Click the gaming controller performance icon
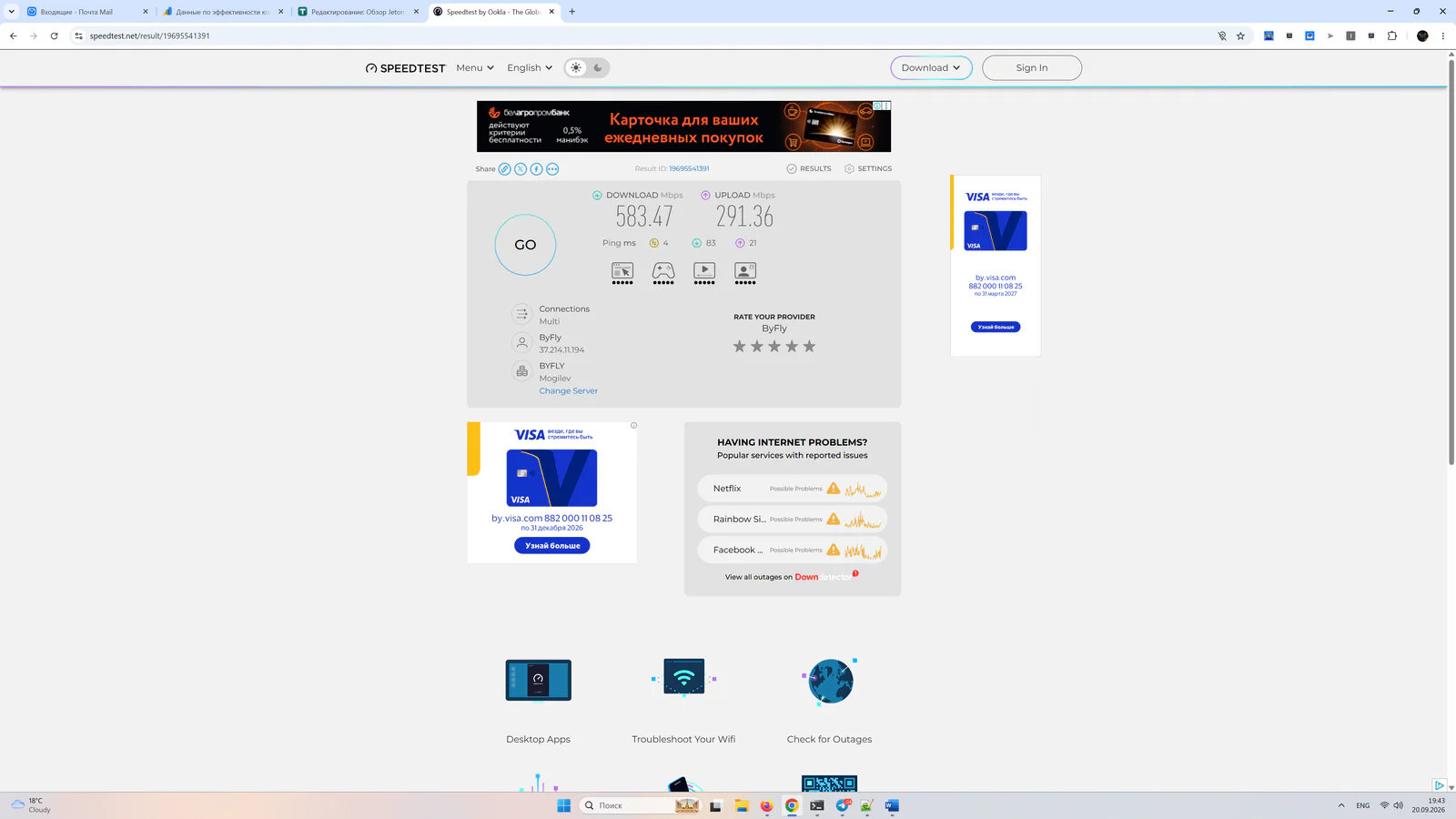The height and width of the screenshot is (819, 1456). tap(663, 271)
